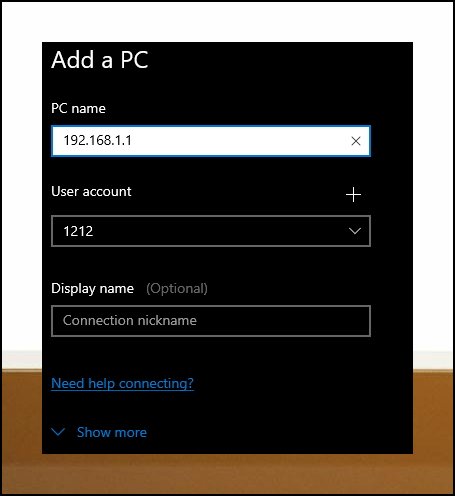Click the Display name label
The width and height of the screenshot is (455, 496).
pyautogui.click(x=93, y=289)
